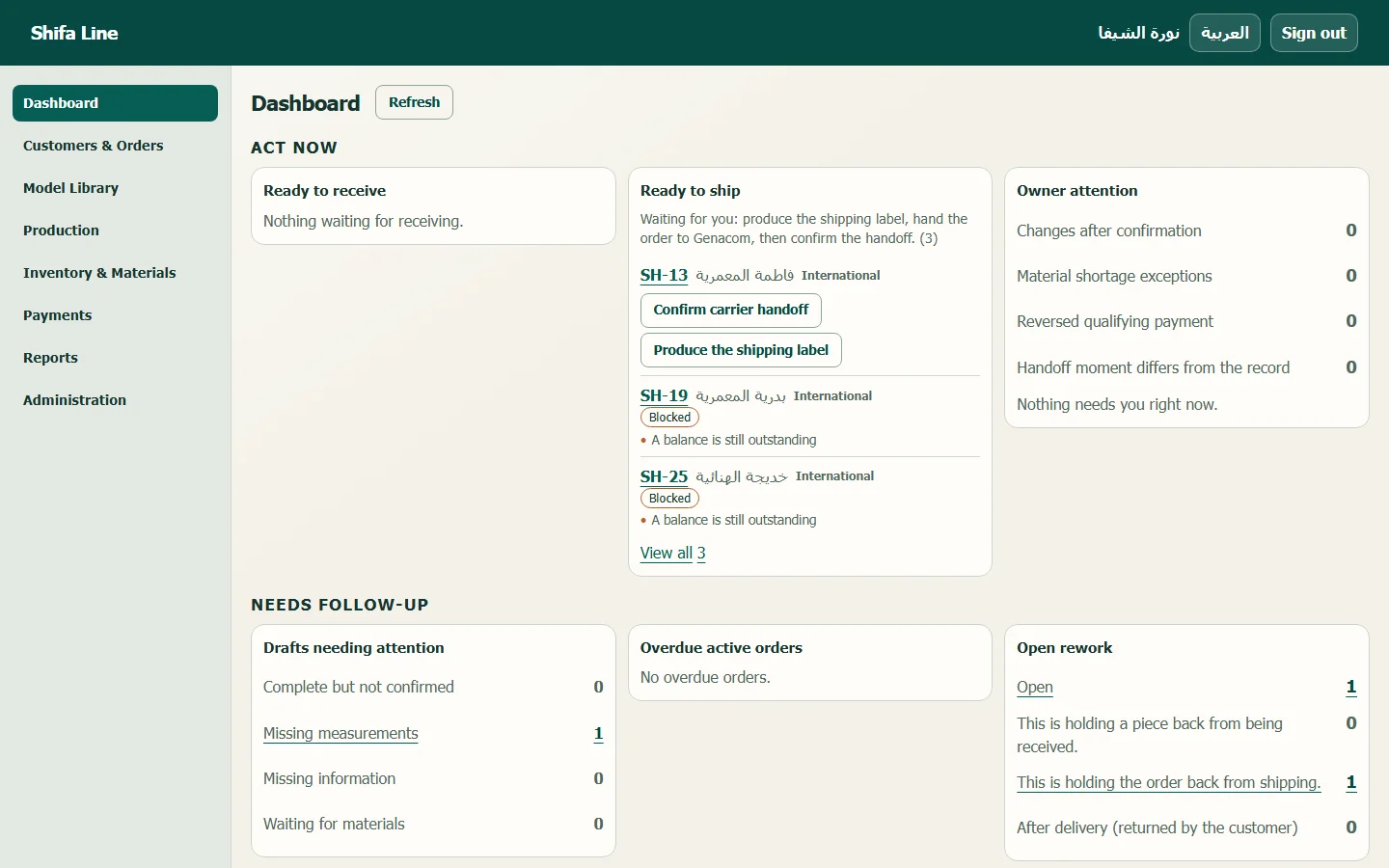Click the Blocked badge on SH-19

(x=669, y=418)
